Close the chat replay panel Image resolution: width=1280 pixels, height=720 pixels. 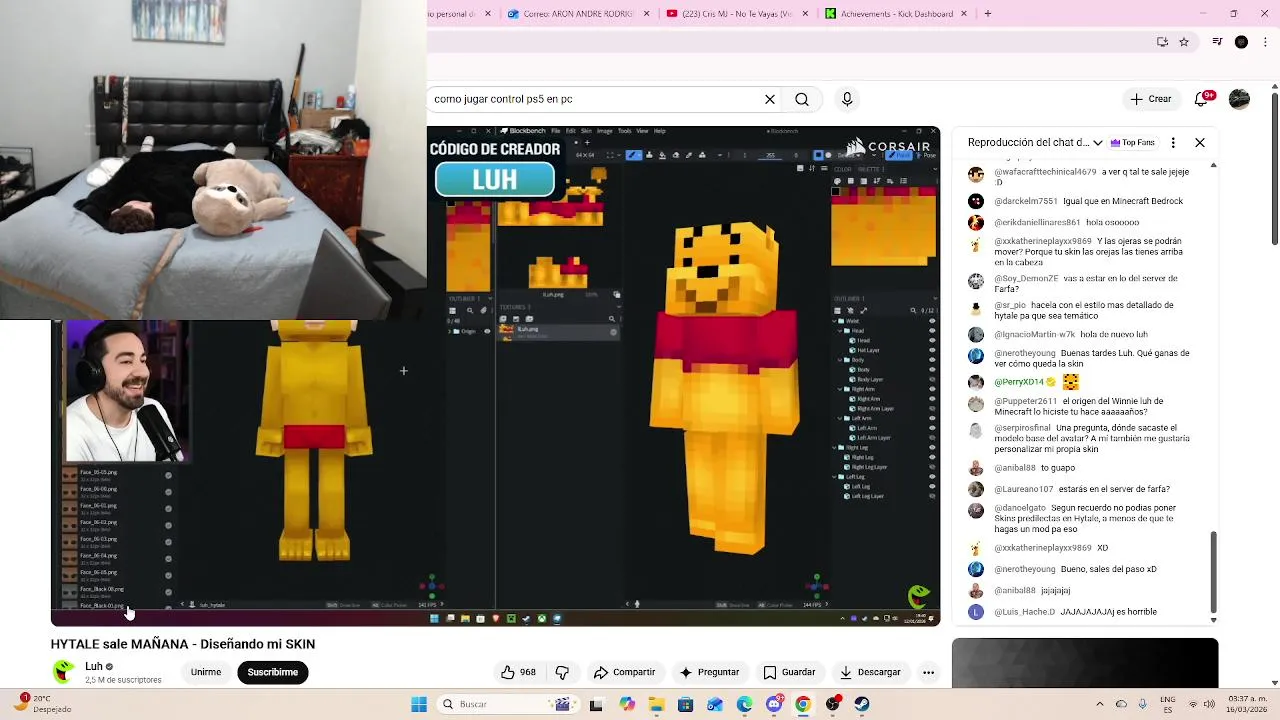click(x=1200, y=143)
